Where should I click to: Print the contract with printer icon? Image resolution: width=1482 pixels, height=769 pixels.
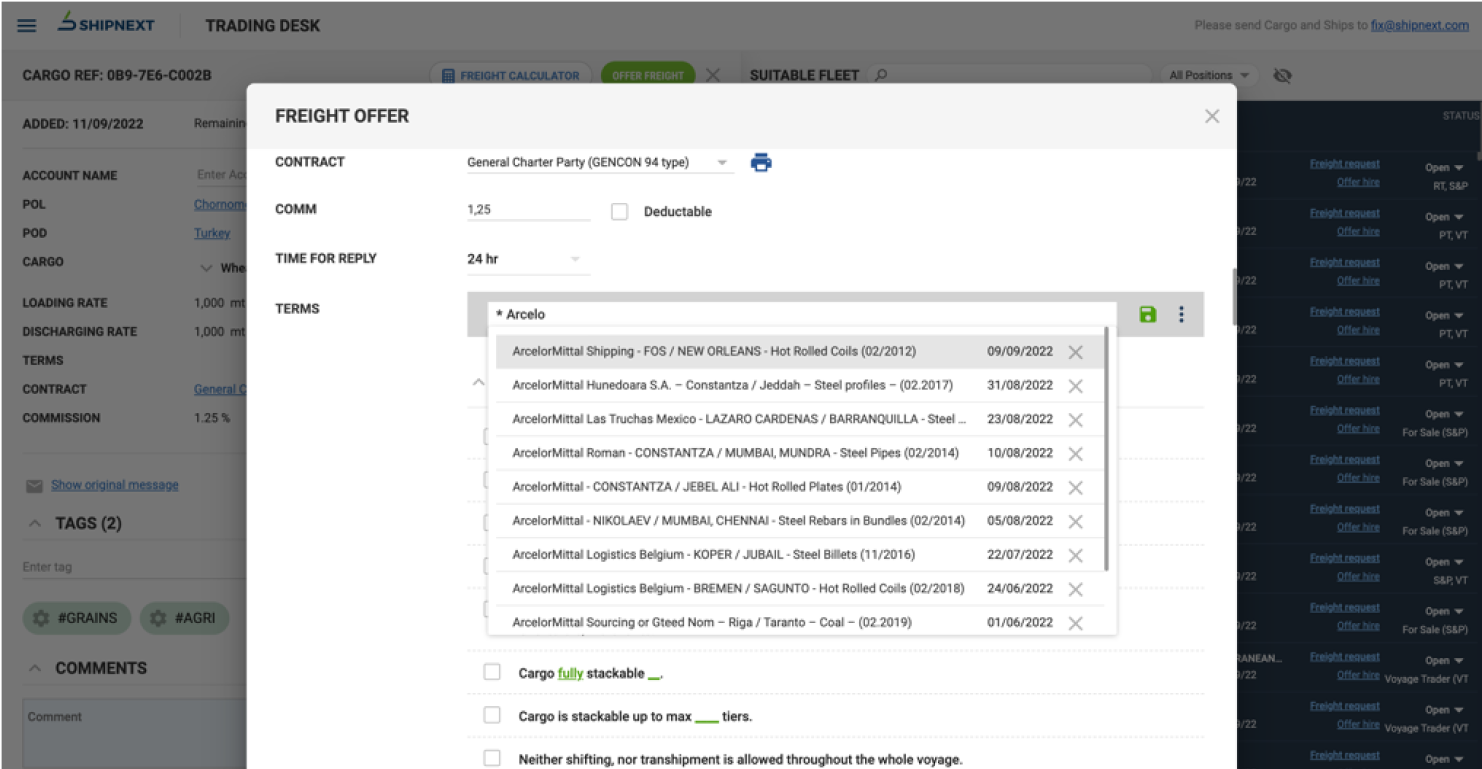(761, 162)
